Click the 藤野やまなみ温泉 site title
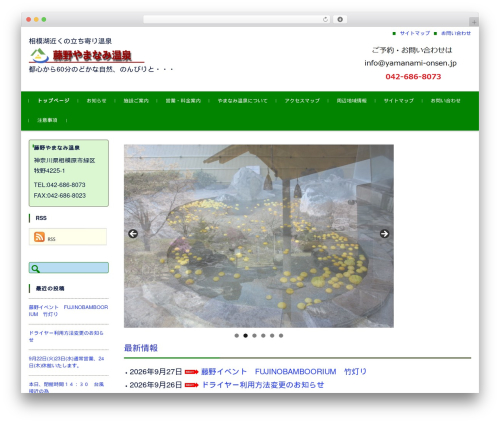Image resolution: width=500 pixels, height=423 pixels. [x=92, y=55]
